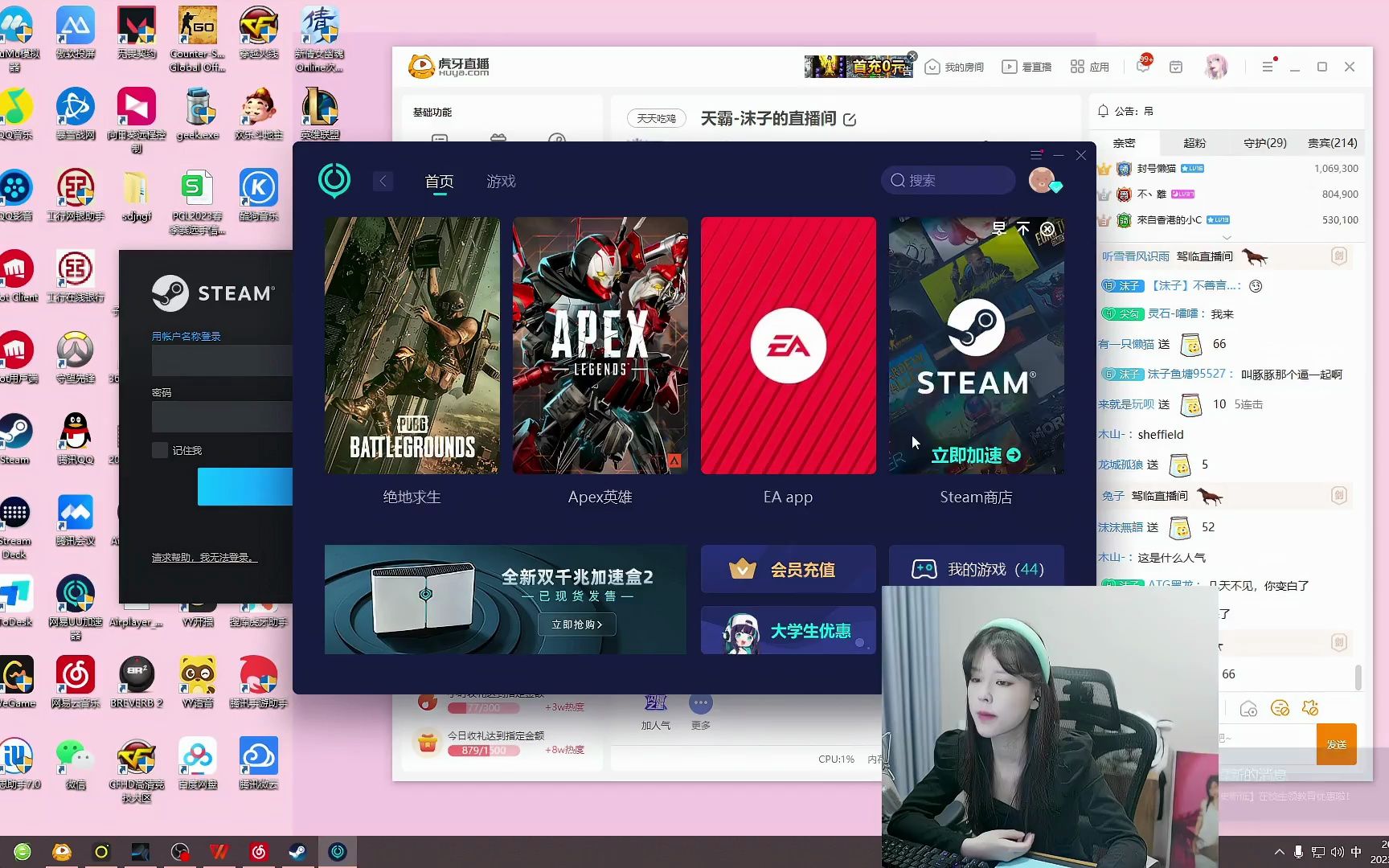Screen dimensions: 1389x868
Task: Open the Huya main menu icon
Action: 1268,67
